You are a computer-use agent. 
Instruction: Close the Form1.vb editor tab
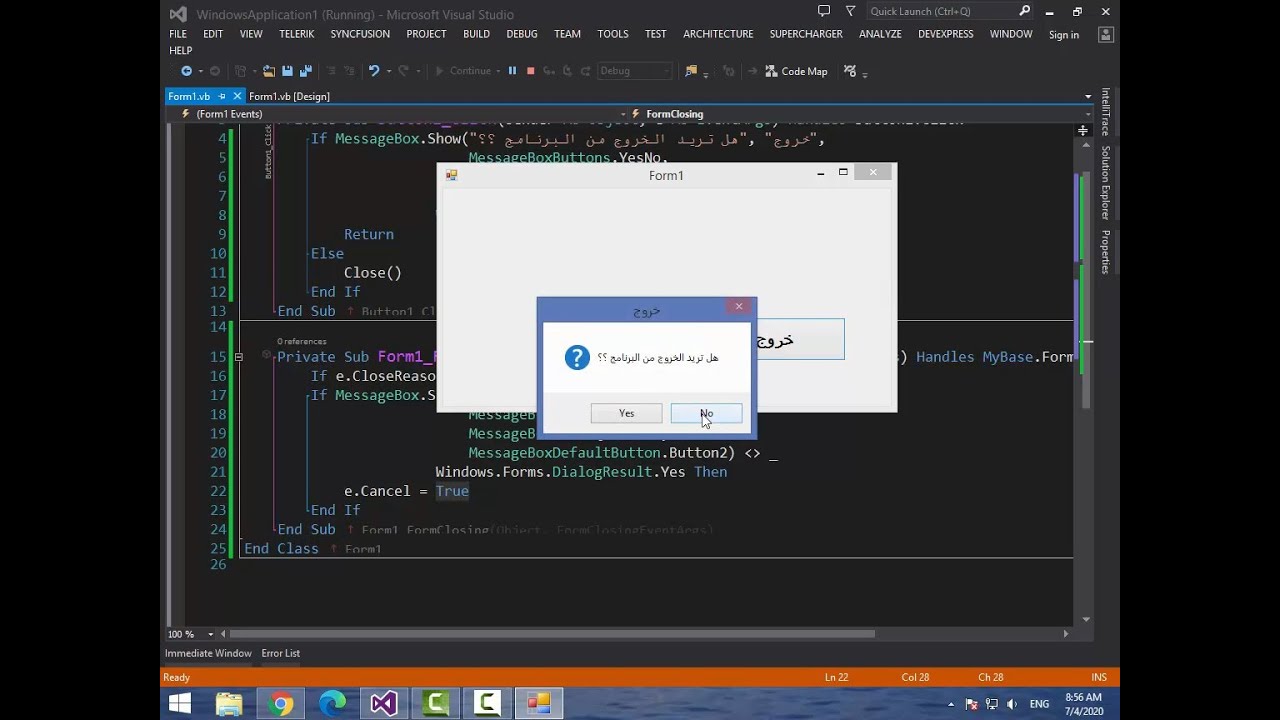pyautogui.click(x=237, y=96)
